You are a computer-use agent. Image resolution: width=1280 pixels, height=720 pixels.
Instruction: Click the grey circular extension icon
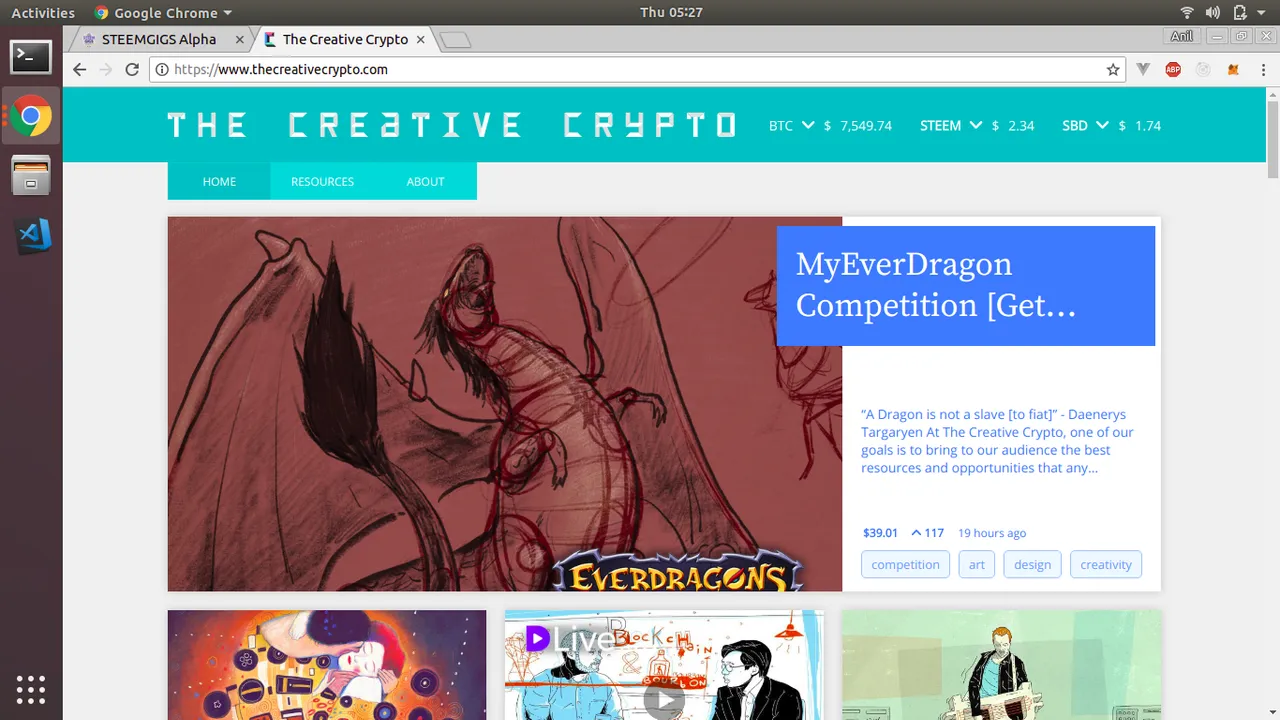coord(1203,70)
